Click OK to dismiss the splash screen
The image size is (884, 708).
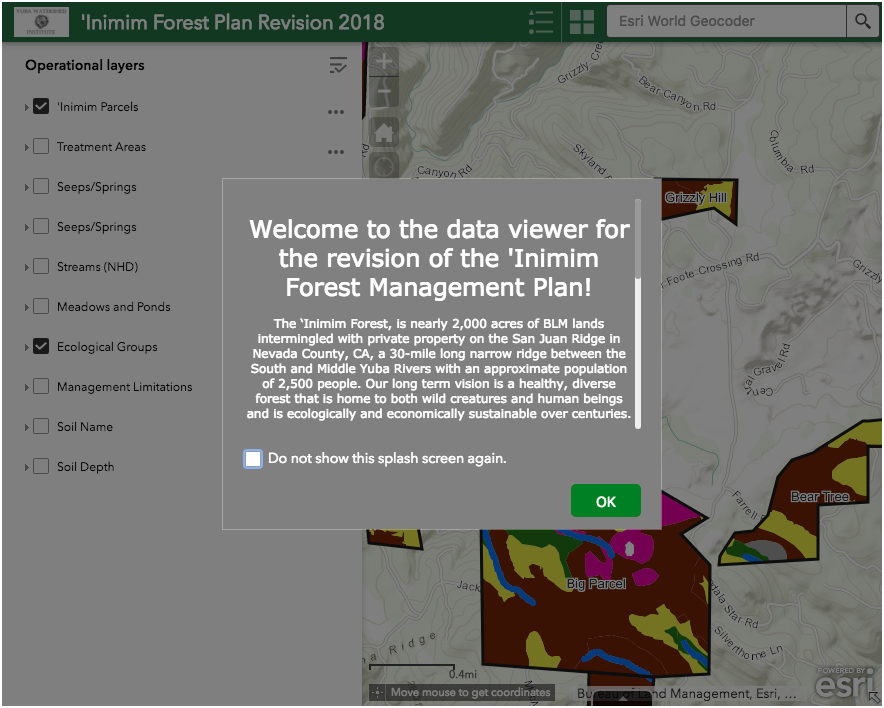[x=605, y=502]
